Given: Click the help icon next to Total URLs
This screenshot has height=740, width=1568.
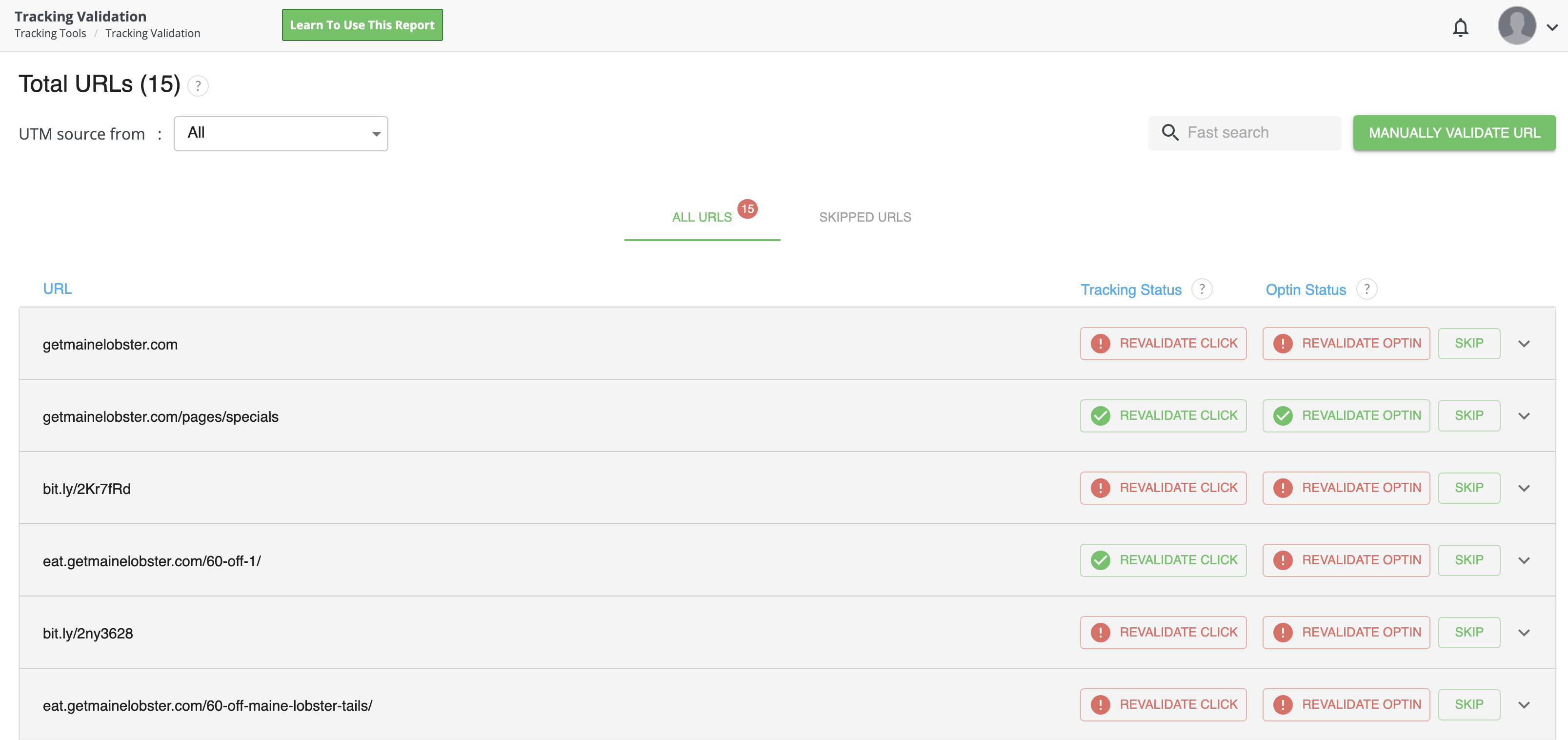Looking at the screenshot, I should [198, 86].
